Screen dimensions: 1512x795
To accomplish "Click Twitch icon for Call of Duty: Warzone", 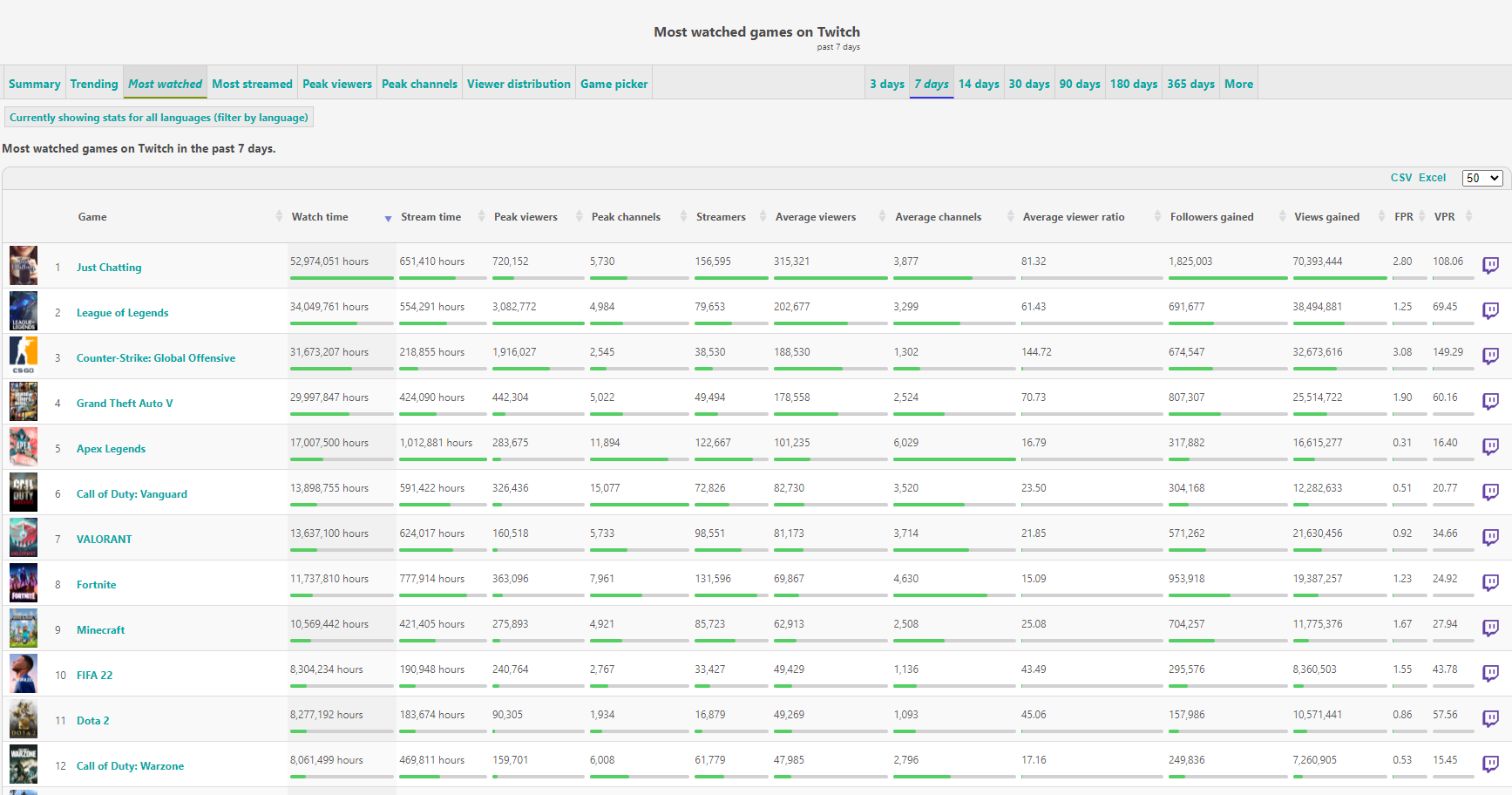I will pos(1490,764).
